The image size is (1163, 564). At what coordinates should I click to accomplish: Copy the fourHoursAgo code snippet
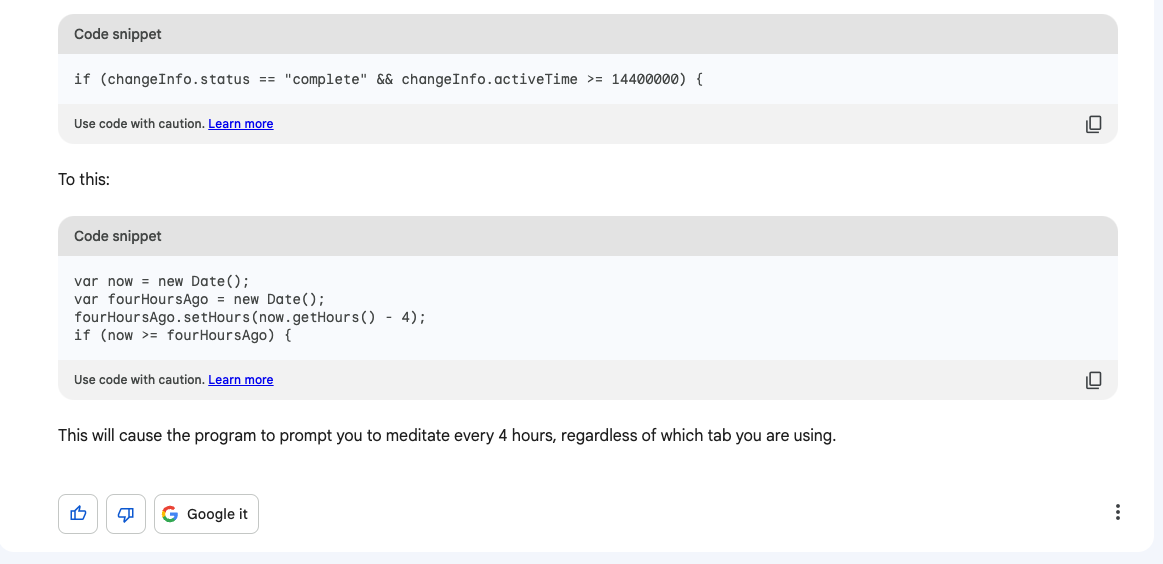pos(1093,380)
